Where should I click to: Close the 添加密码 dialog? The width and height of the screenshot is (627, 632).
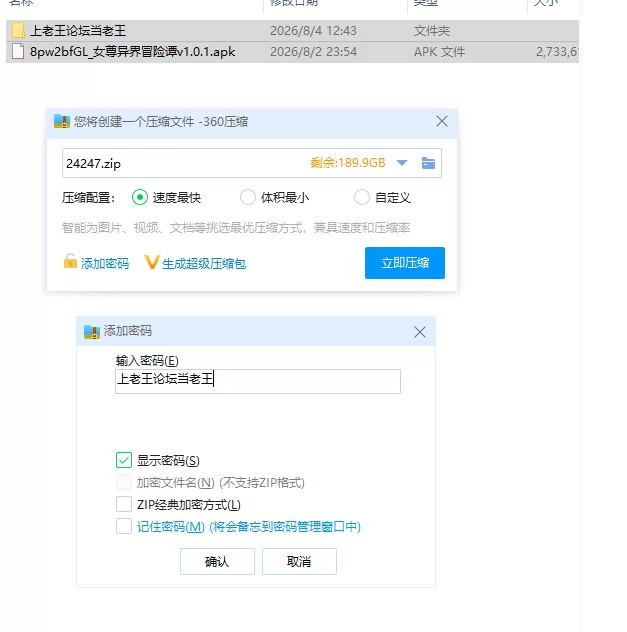click(x=420, y=332)
